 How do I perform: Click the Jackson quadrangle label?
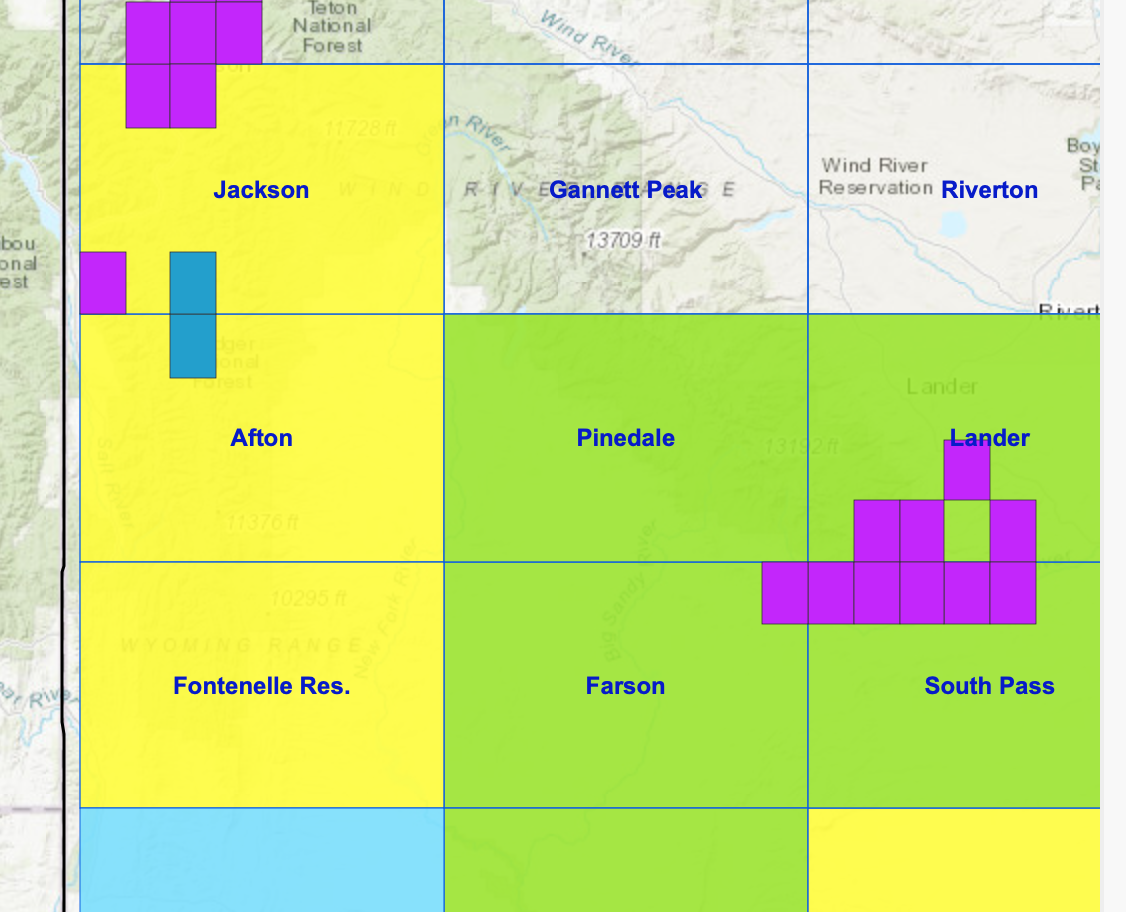point(261,190)
